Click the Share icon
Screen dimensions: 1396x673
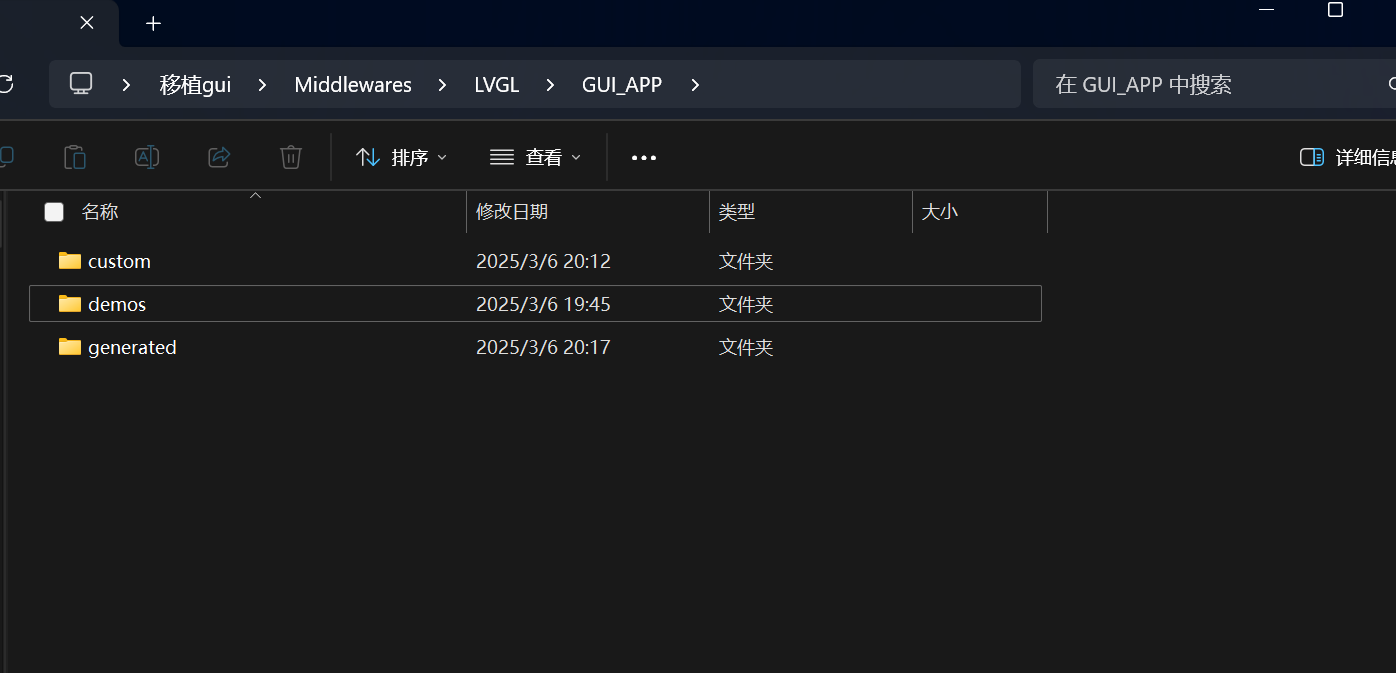219,157
